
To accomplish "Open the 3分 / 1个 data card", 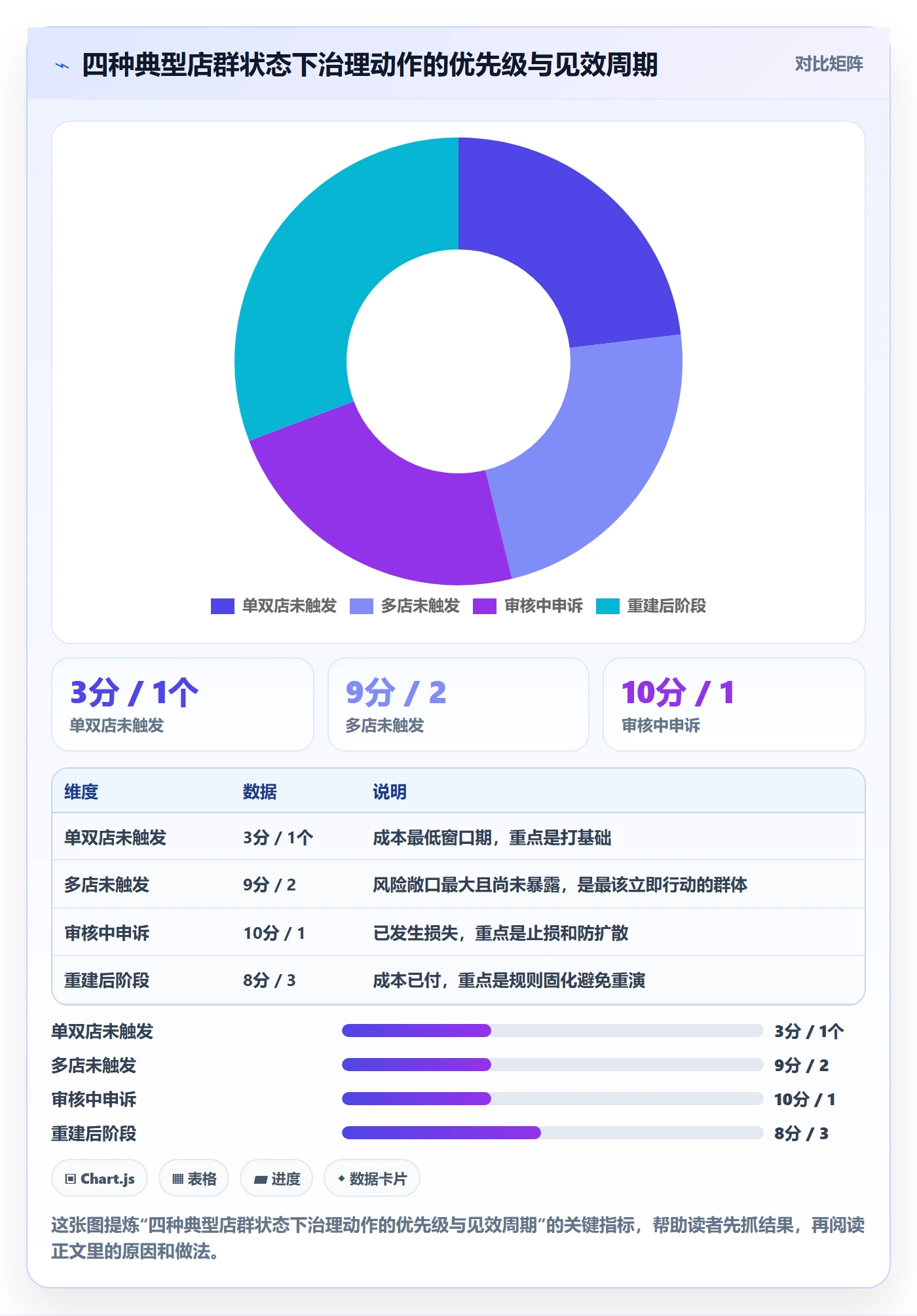I will (183, 704).
